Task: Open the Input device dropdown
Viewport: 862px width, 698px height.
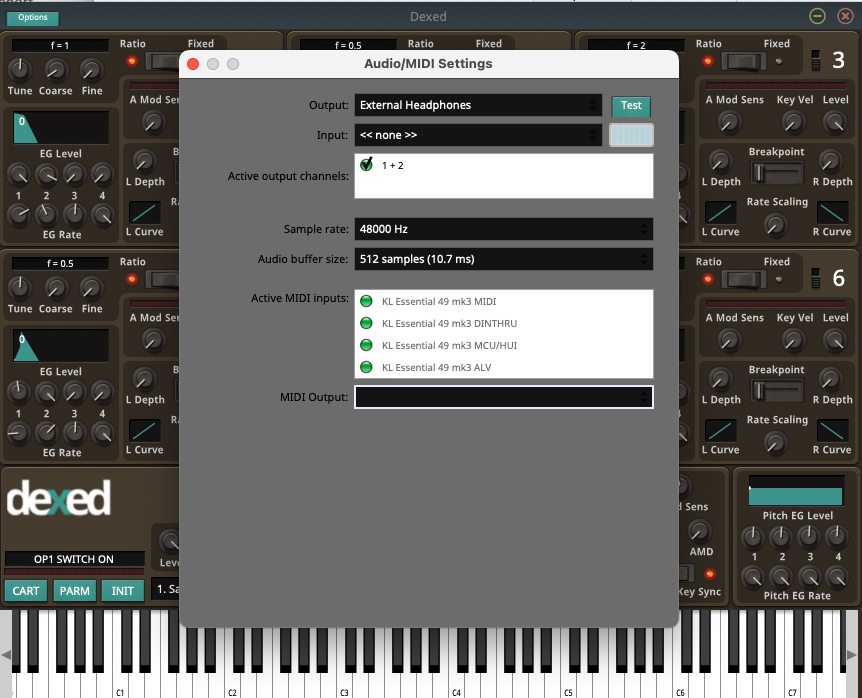Action: (x=478, y=135)
